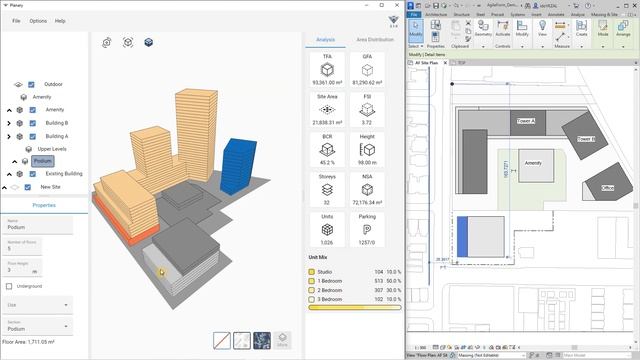Screen dimensions: 640x360
Task: Select the diagonal line render style thumbnail
Action: [x=222, y=340]
